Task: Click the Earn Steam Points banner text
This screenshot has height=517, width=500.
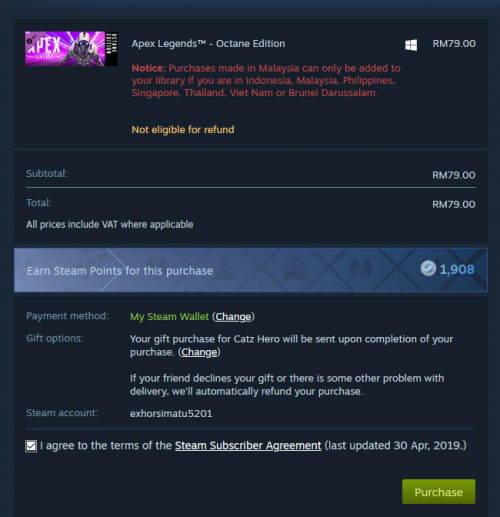Action: [x=120, y=271]
